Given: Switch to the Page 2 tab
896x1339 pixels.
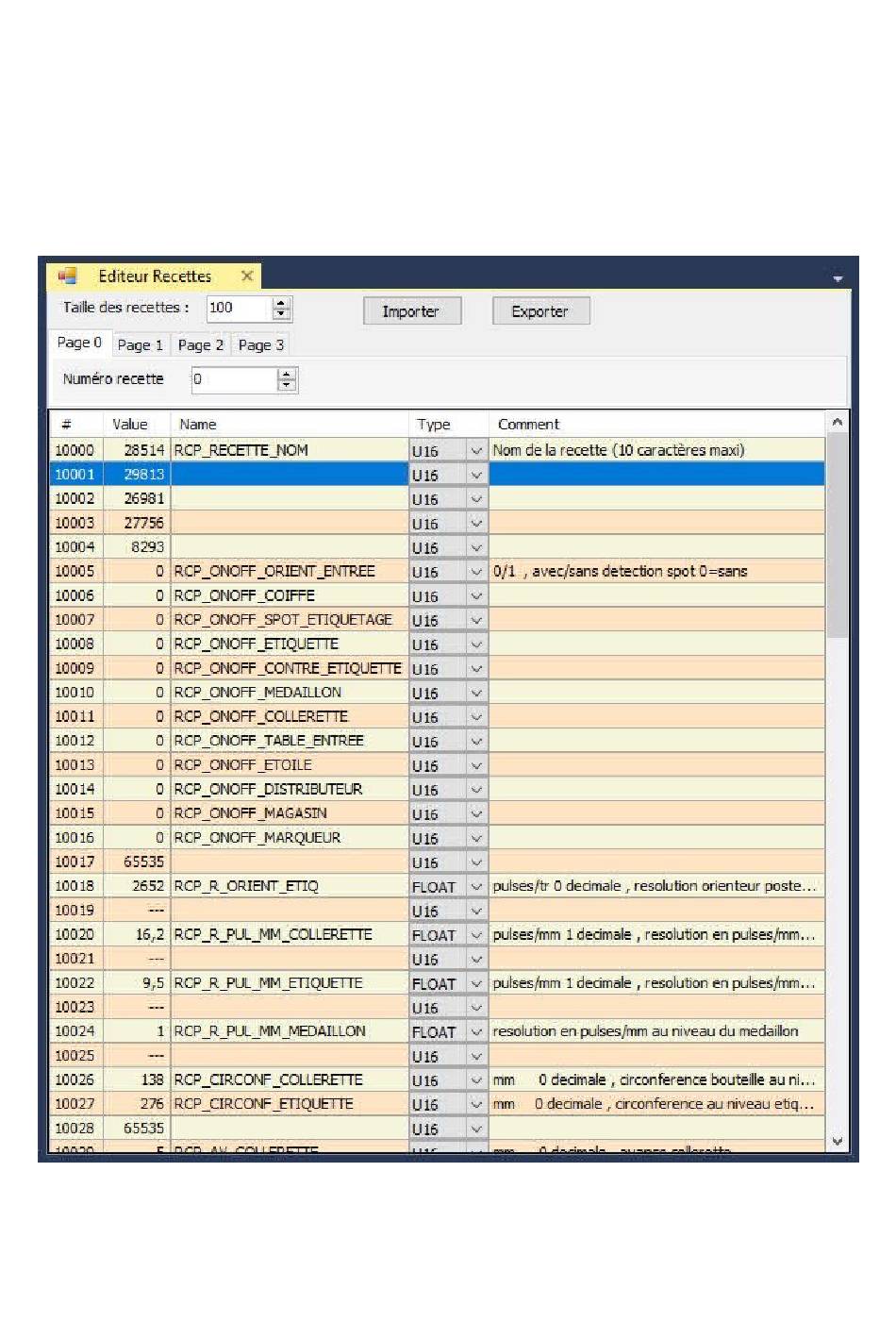Looking at the screenshot, I should pos(200,345).
